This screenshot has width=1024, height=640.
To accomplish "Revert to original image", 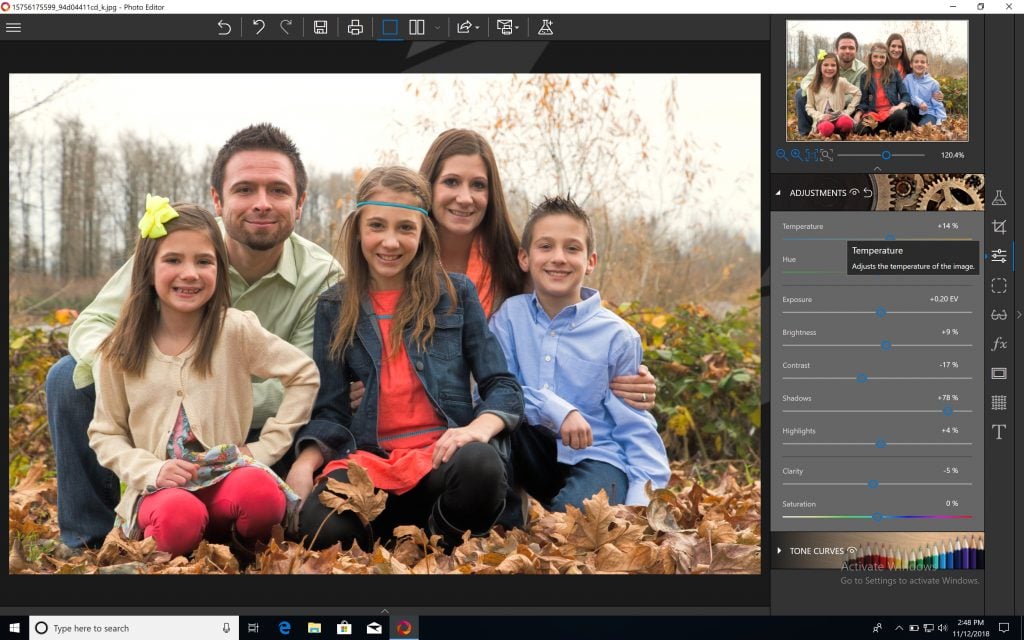I will click(x=224, y=27).
